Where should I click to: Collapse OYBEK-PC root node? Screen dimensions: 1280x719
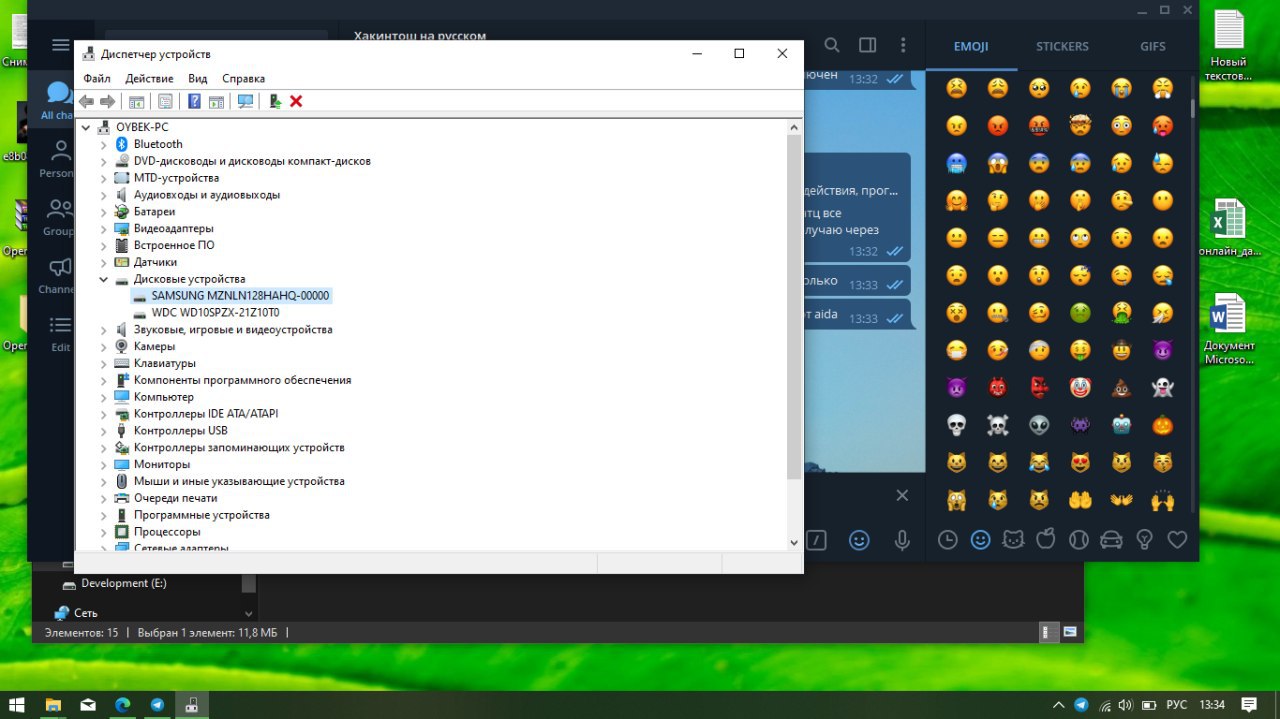tap(86, 127)
